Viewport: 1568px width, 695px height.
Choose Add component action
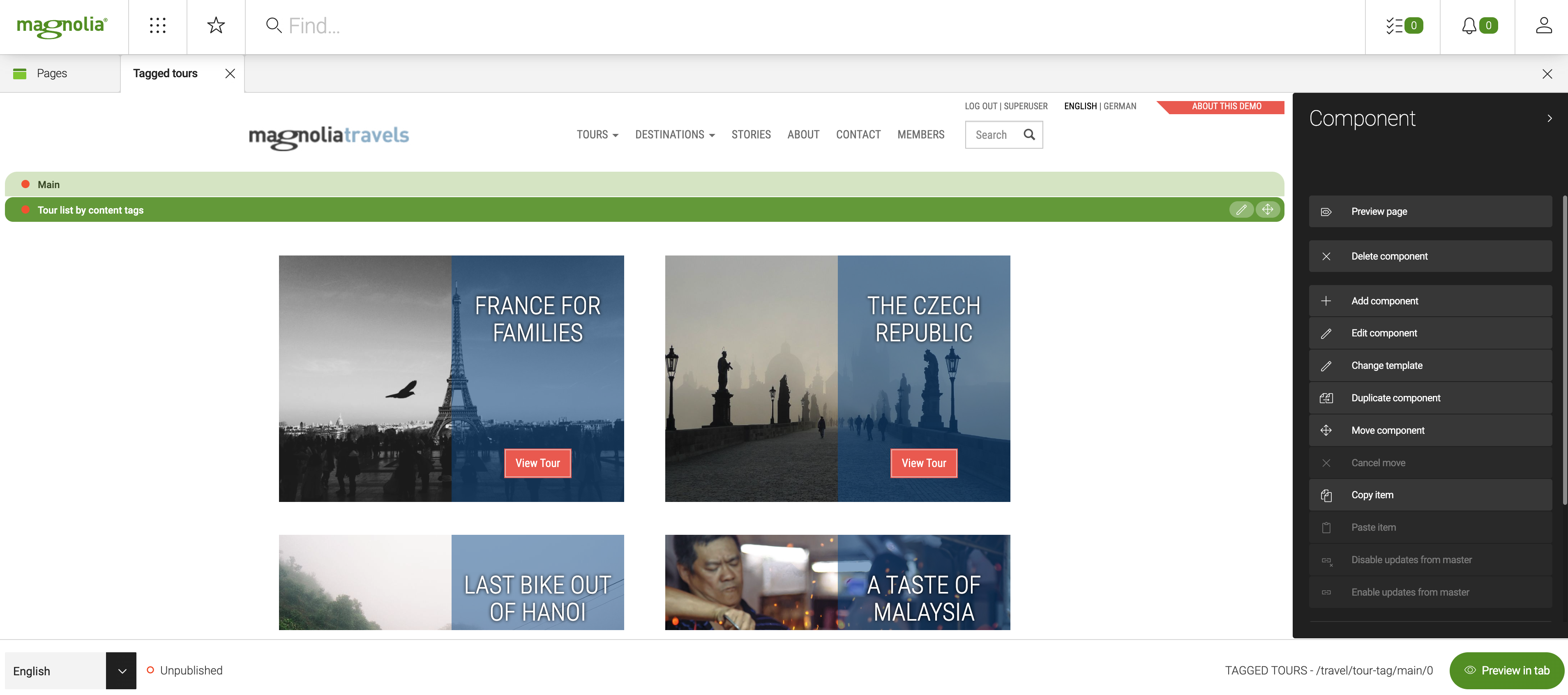(x=1430, y=301)
